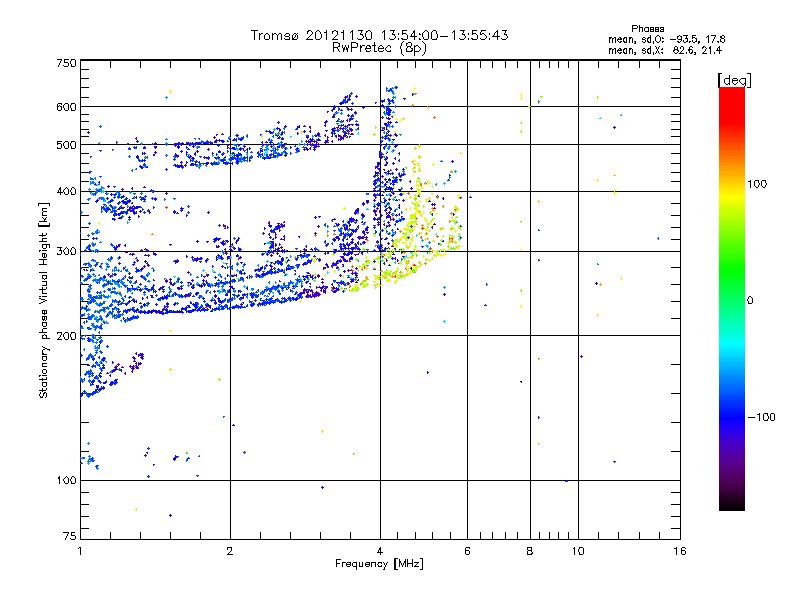Click the x-axis tick label '16'
Screen dimensions: 800x600
point(680,551)
